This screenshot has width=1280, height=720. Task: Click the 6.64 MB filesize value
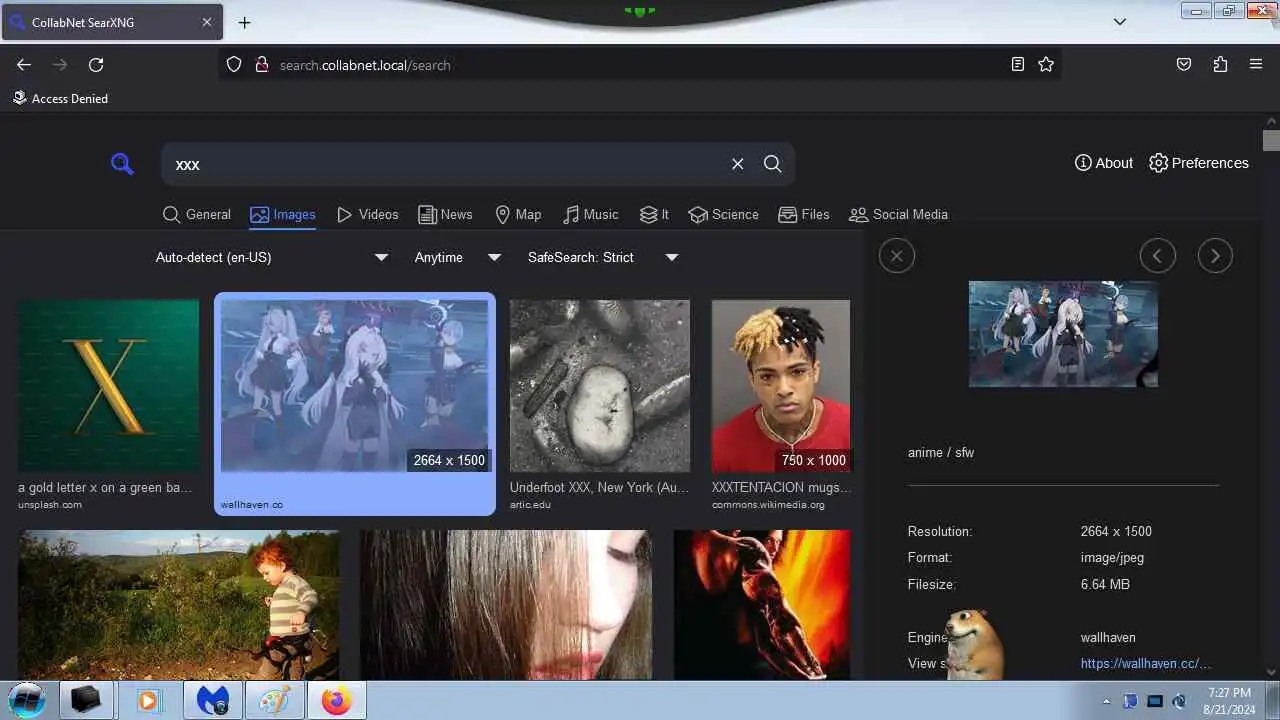tap(1105, 584)
